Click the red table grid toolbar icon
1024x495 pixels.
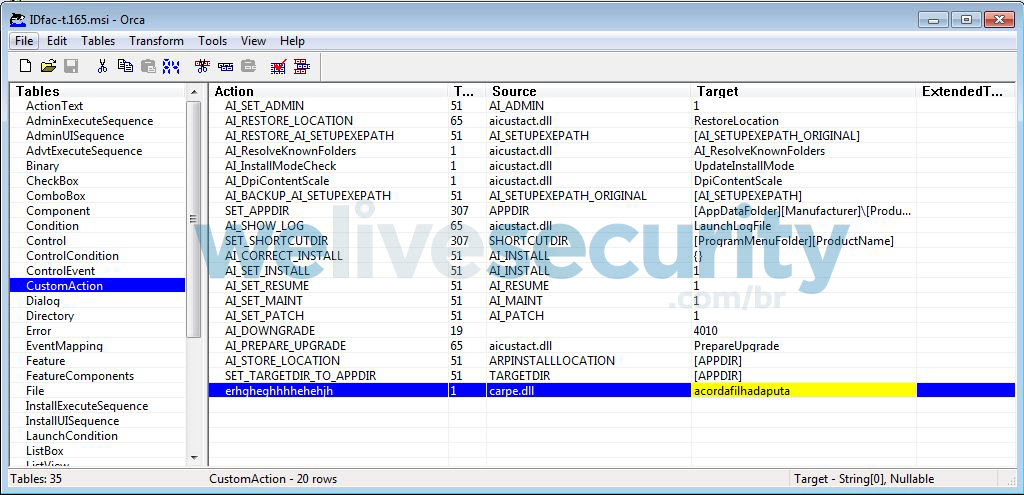(302, 66)
